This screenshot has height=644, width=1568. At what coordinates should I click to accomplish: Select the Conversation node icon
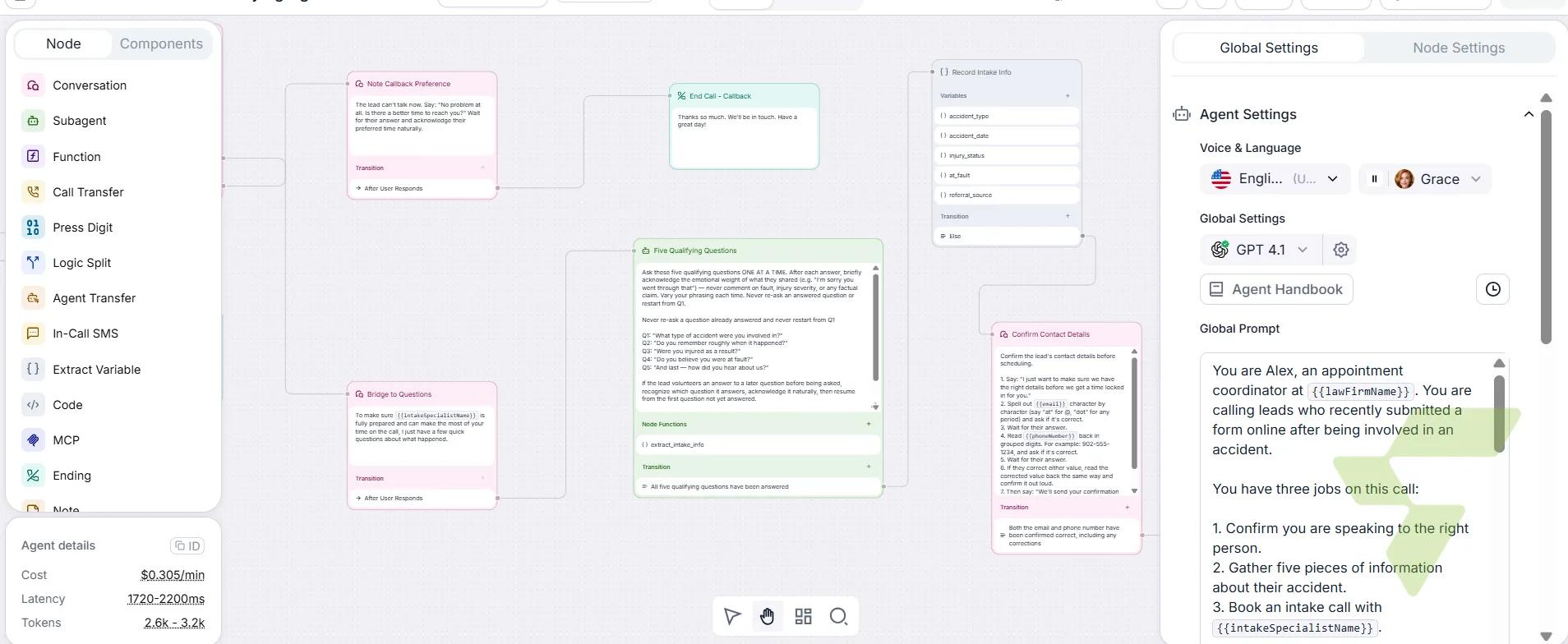coord(33,85)
